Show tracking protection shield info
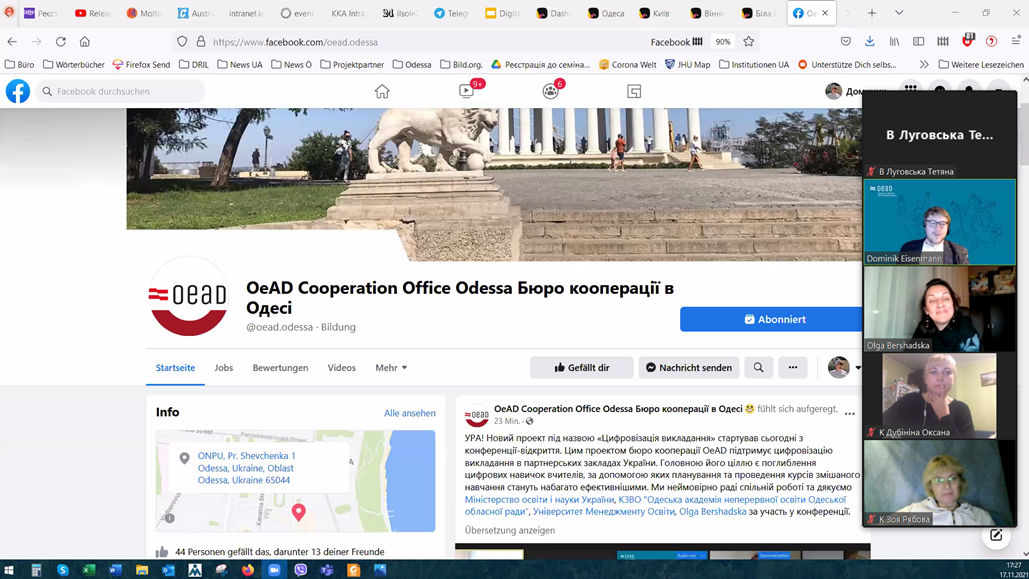The width and height of the screenshot is (1029, 579). [x=182, y=41]
